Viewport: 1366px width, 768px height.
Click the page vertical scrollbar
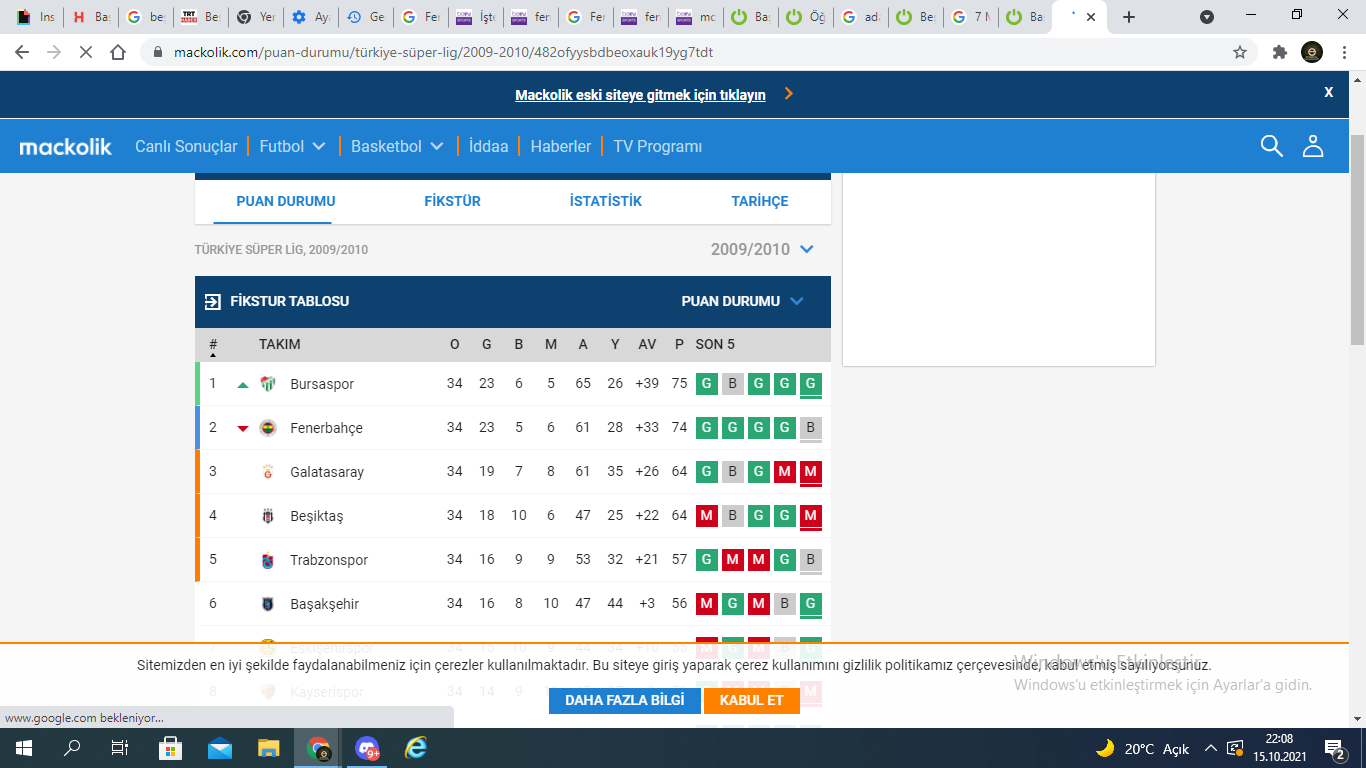[x=1357, y=240]
